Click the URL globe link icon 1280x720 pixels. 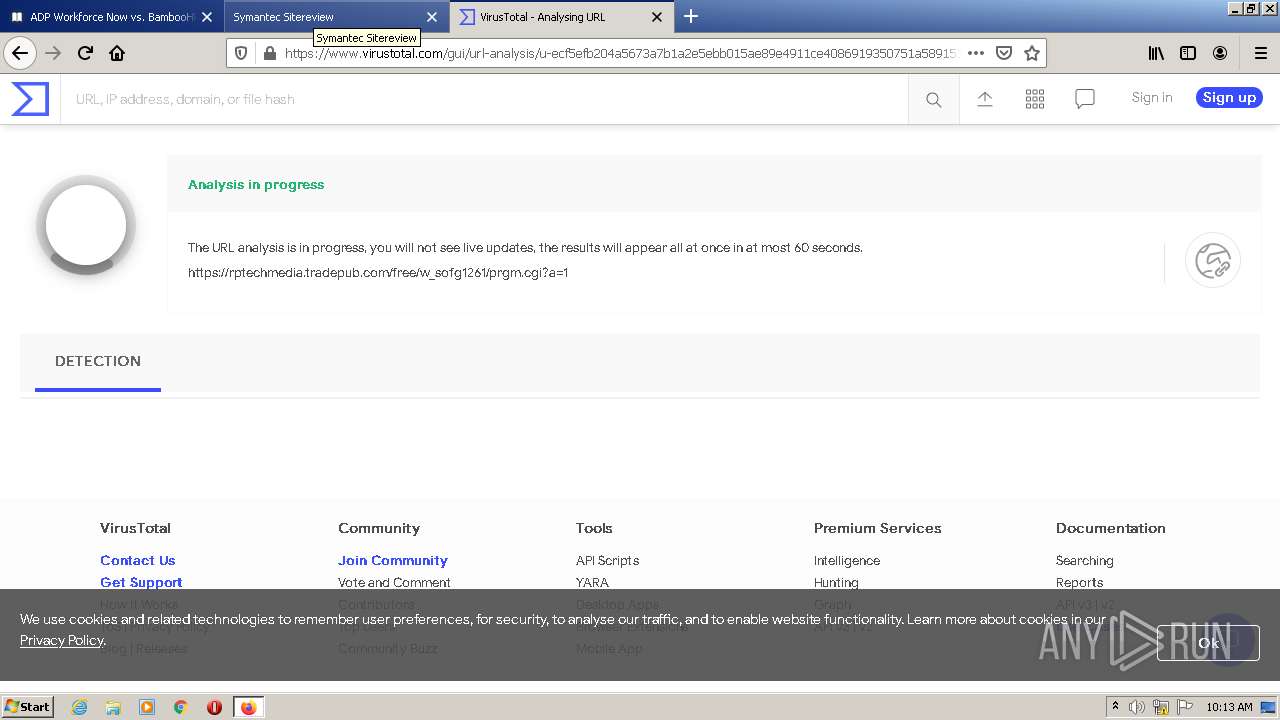pyautogui.click(x=1213, y=260)
